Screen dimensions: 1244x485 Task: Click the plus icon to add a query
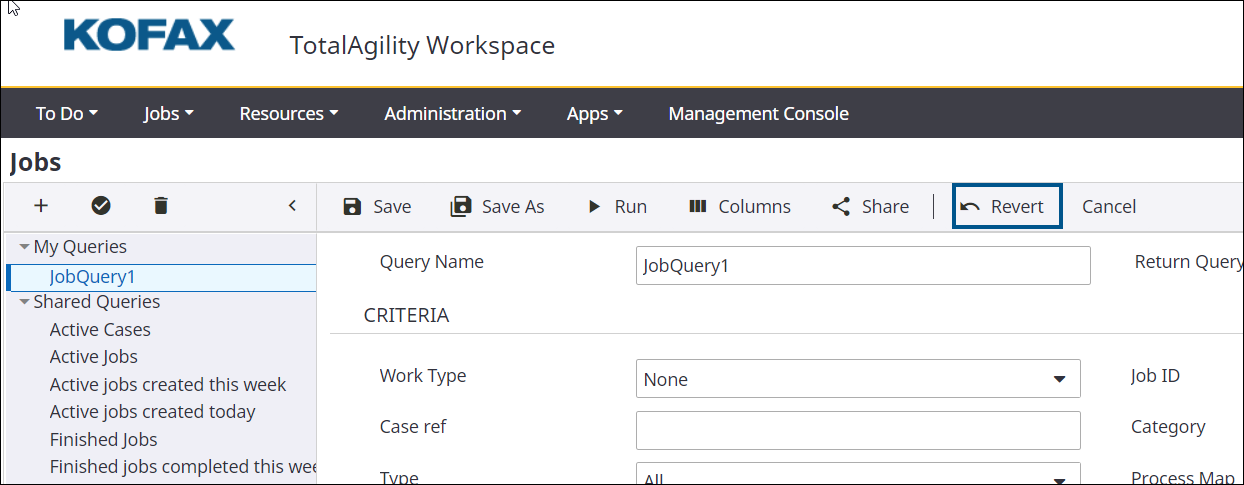[x=41, y=206]
